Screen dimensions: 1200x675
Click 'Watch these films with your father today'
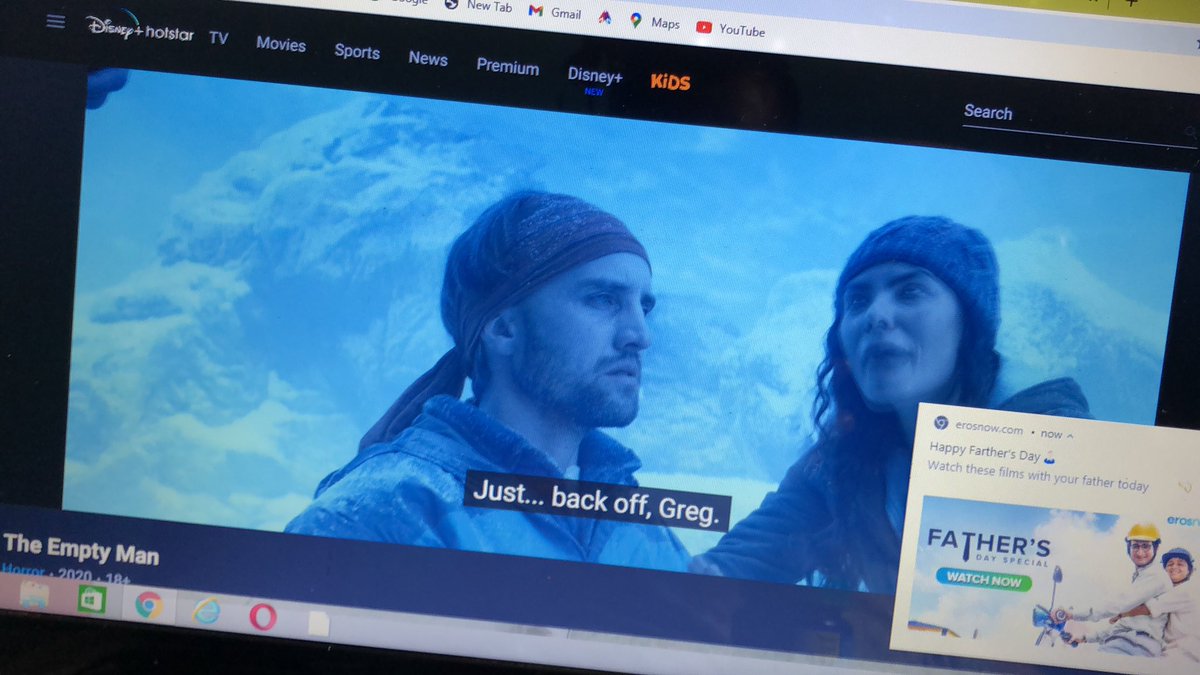coord(1038,475)
